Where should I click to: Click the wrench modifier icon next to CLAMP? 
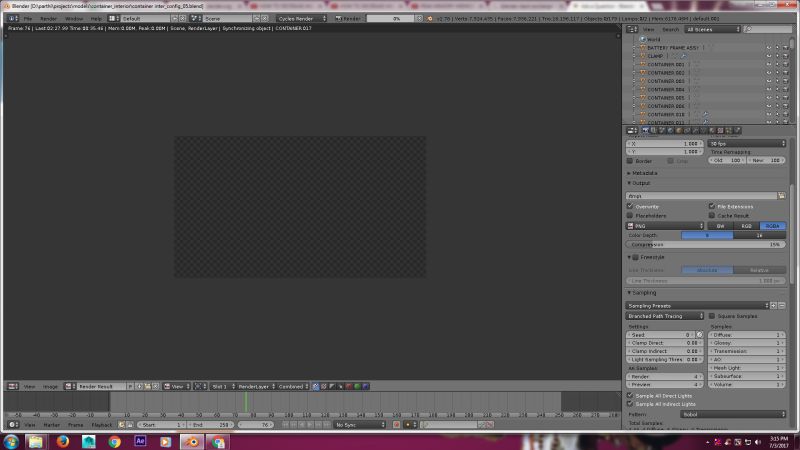(683, 56)
